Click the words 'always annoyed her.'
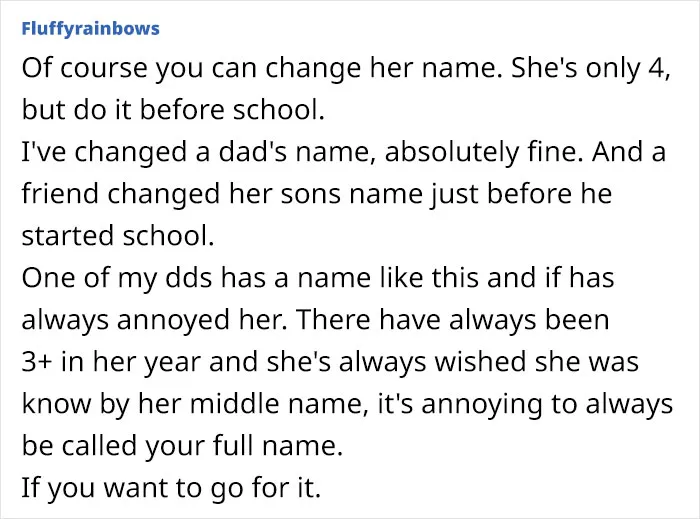 (x=154, y=320)
